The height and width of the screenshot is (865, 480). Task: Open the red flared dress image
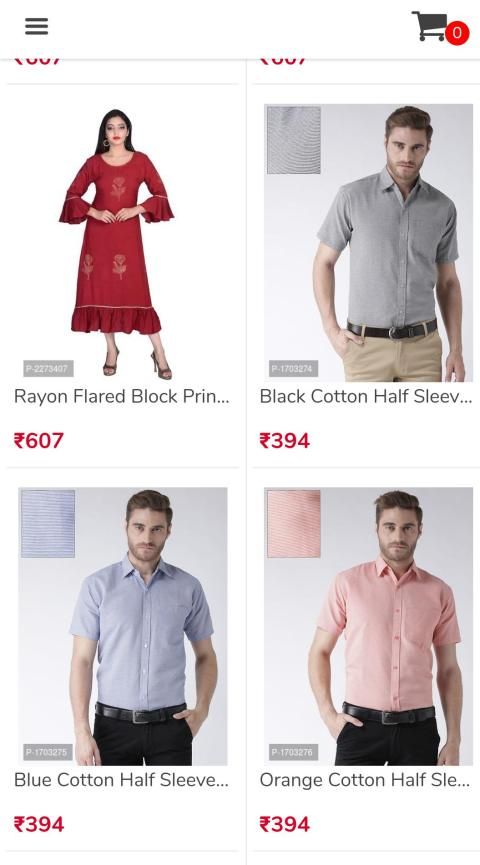117,242
